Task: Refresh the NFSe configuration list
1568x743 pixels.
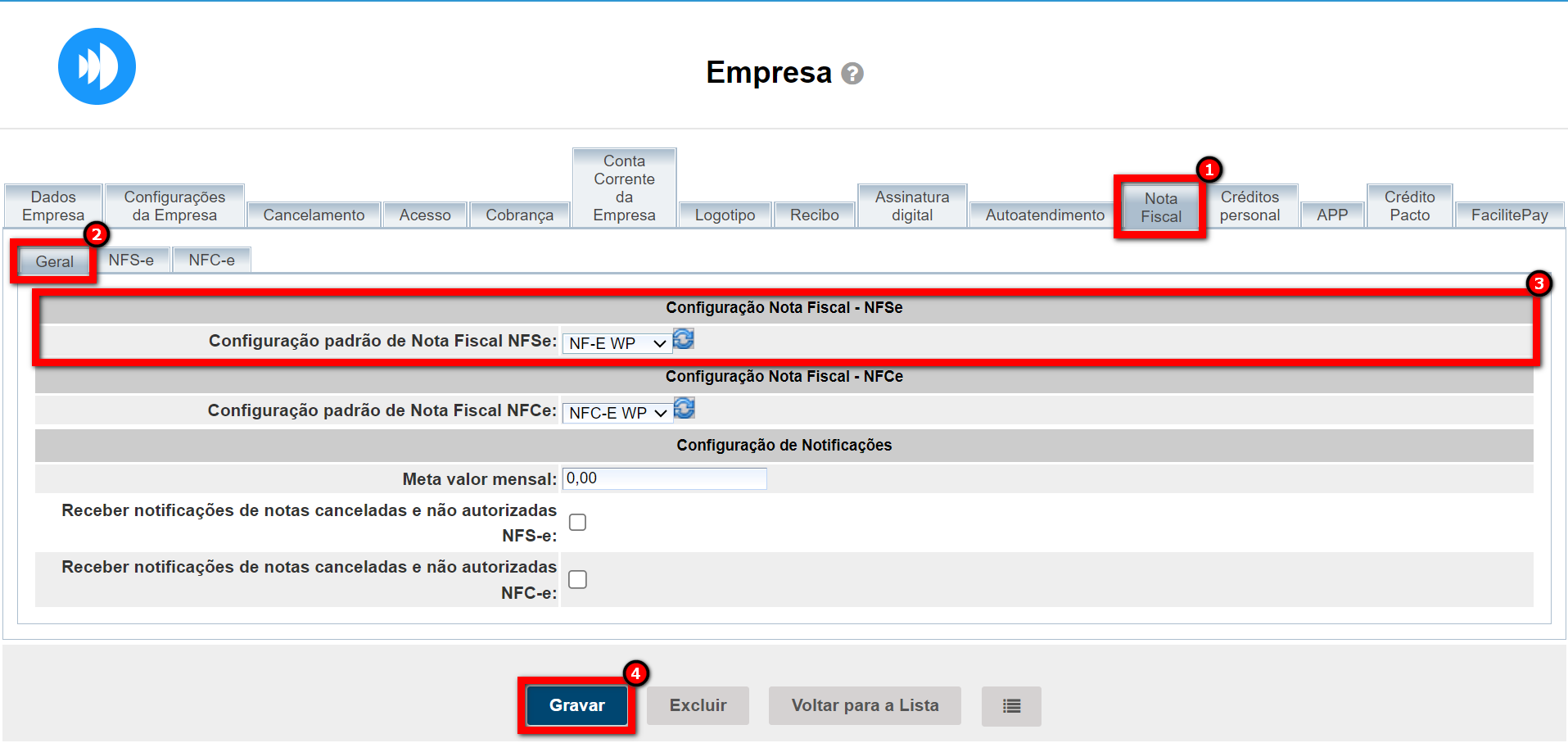Action: pos(684,339)
